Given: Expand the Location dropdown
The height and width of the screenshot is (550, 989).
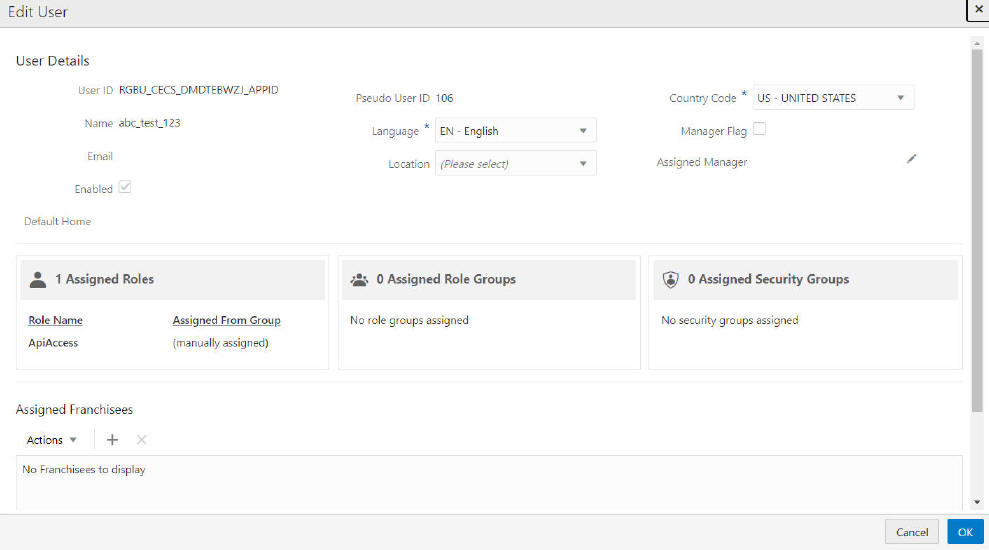Looking at the screenshot, I should coord(583,164).
